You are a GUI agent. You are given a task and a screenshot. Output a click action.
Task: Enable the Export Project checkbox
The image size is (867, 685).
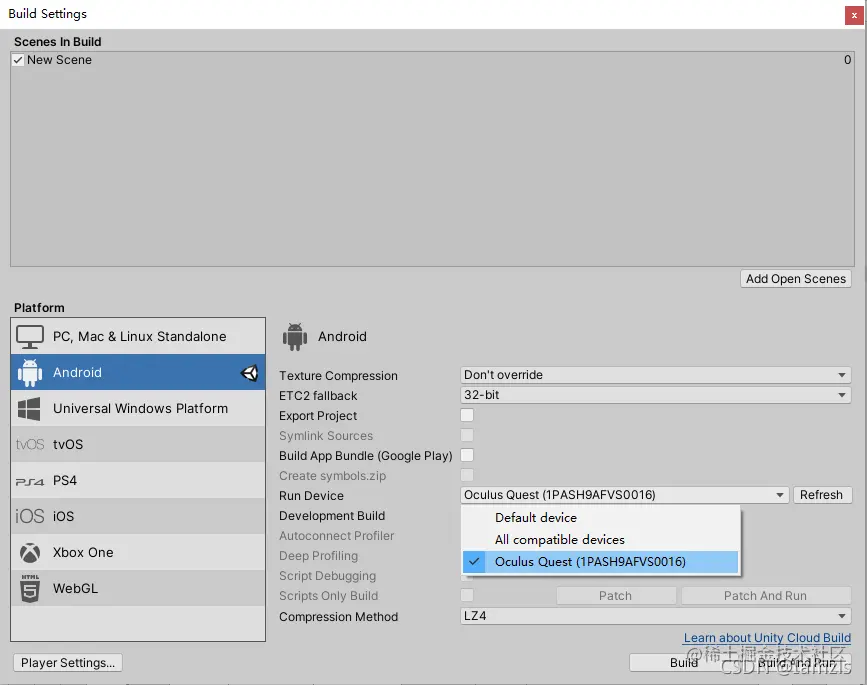point(467,415)
